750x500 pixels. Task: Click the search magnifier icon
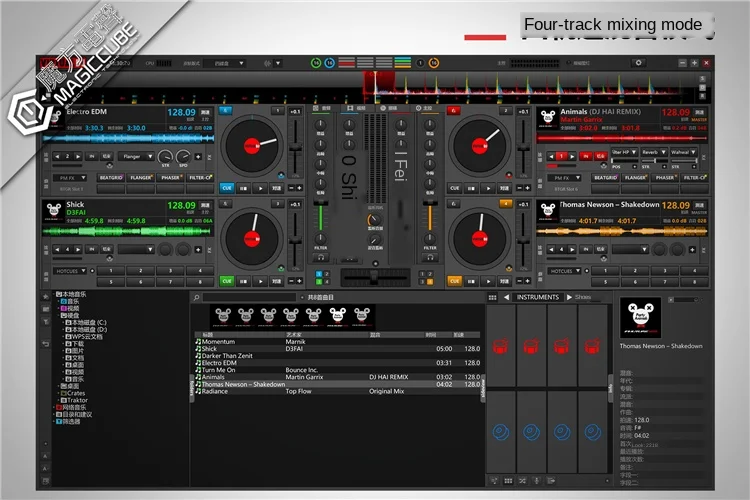point(196,298)
